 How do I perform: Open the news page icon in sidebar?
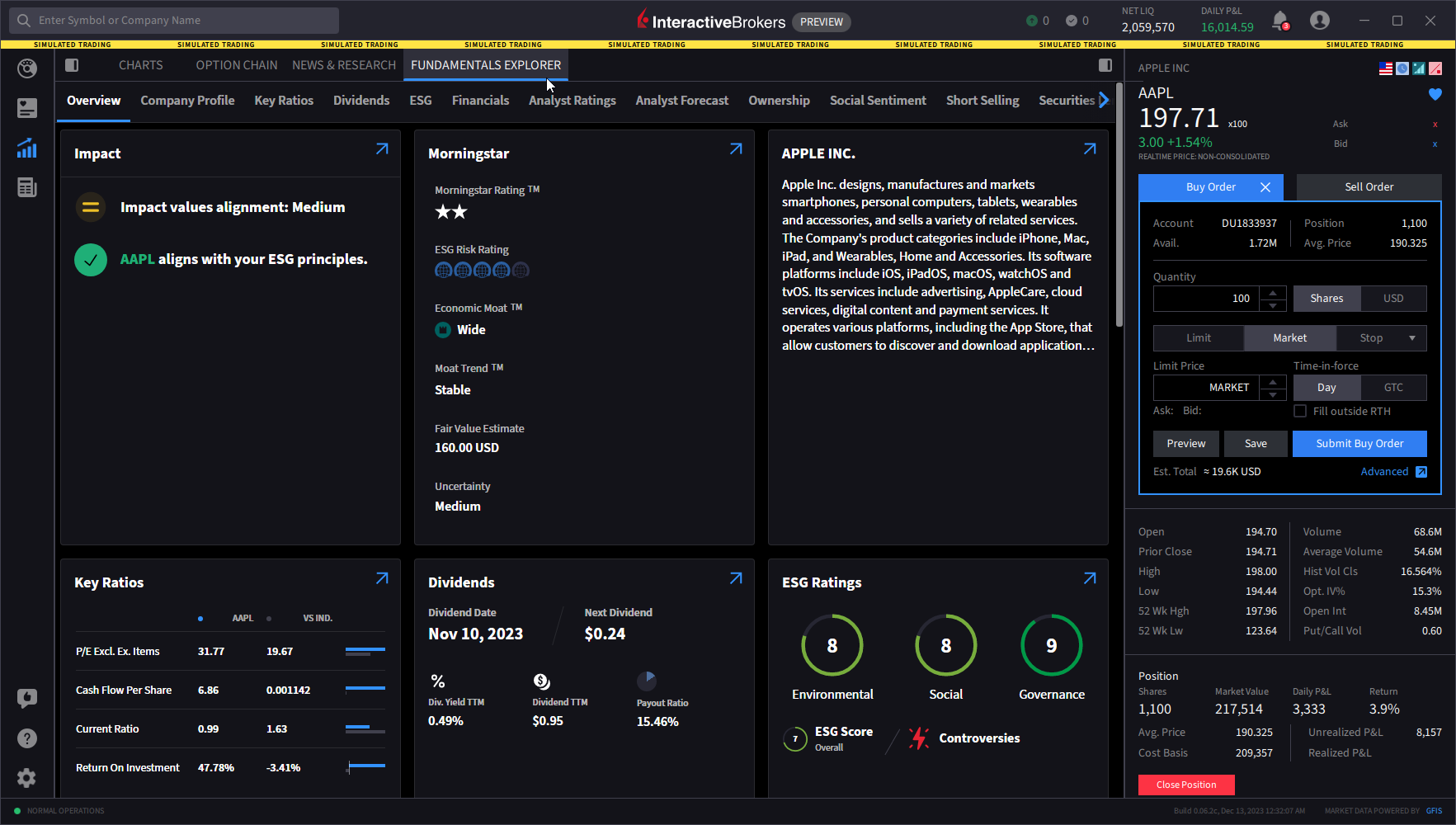click(27, 187)
